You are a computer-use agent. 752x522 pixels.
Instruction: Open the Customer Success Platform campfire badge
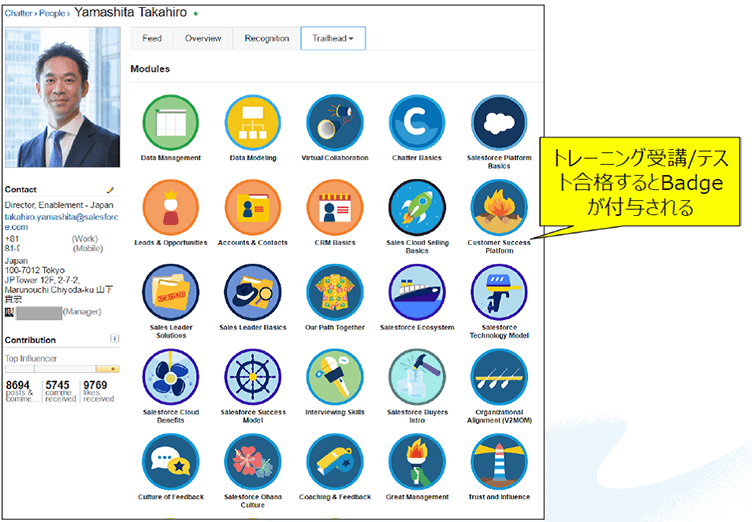click(x=499, y=208)
